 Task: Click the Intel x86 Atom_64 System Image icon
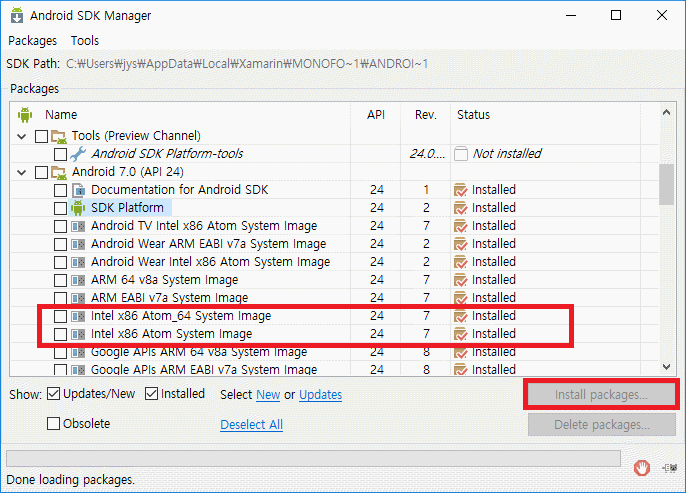tap(78, 316)
